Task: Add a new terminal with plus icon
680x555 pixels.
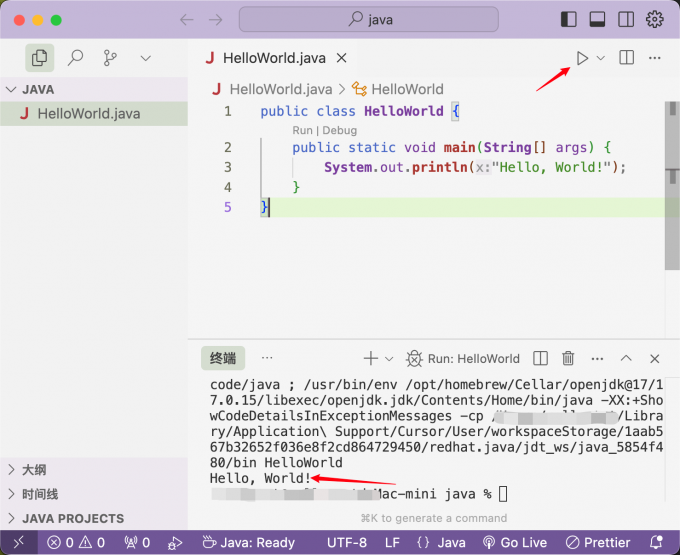Action: [371, 358]
